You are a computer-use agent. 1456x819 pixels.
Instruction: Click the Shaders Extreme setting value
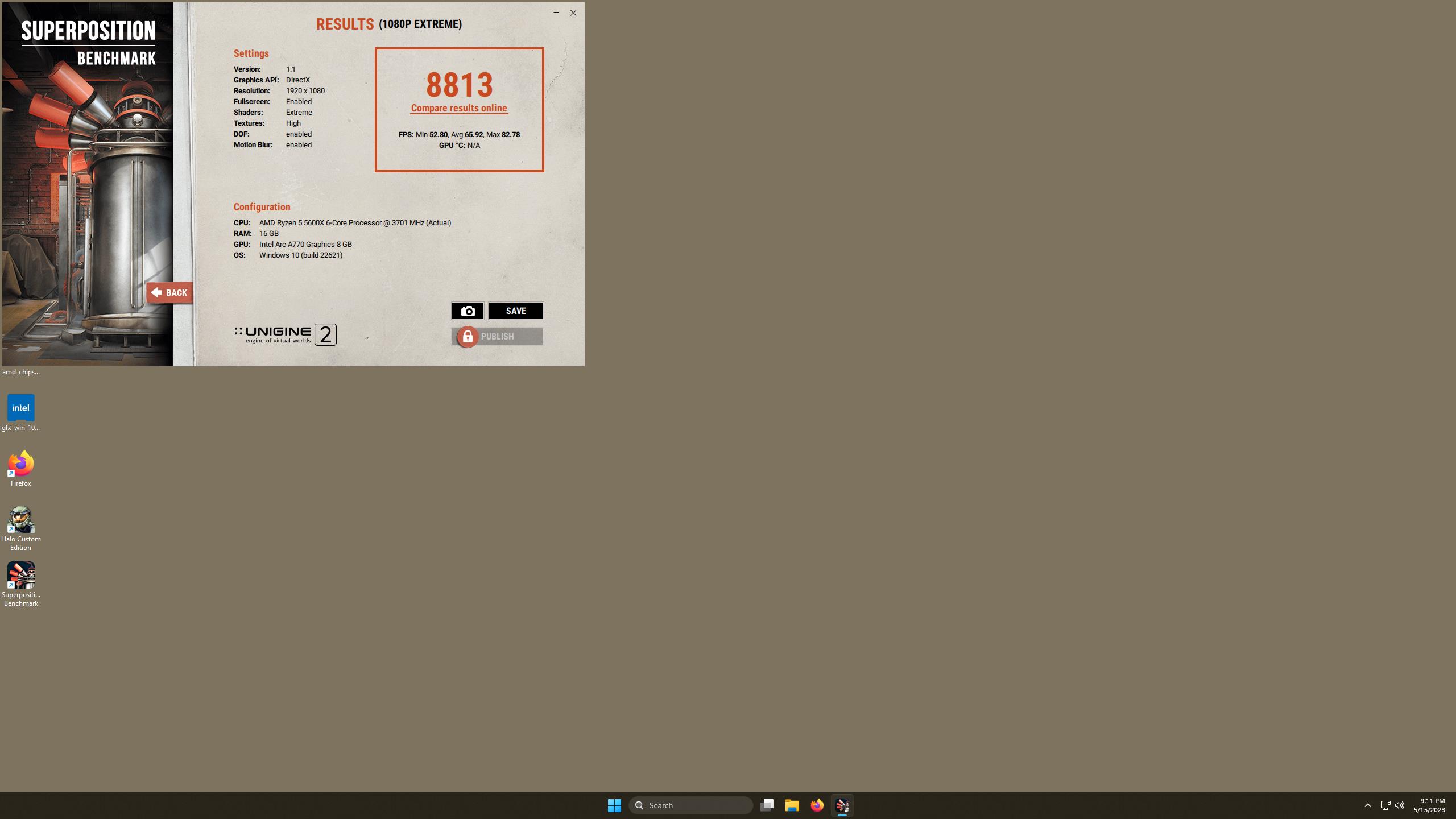coord(299,113)
